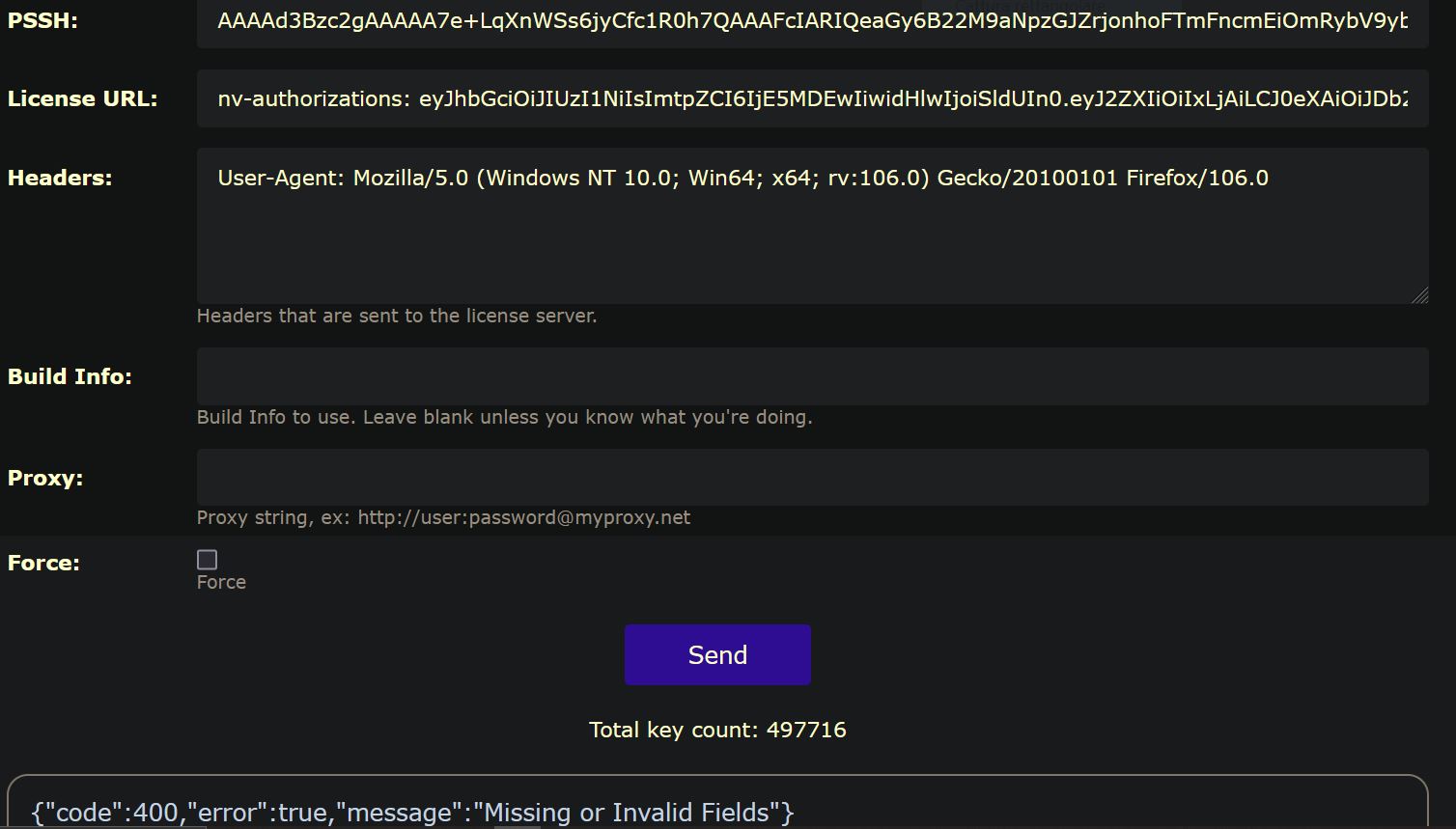The width and height of the screenshot is (1456, 829).
Task: Click the bold "License URL:" label
Action: click(83, 98)
